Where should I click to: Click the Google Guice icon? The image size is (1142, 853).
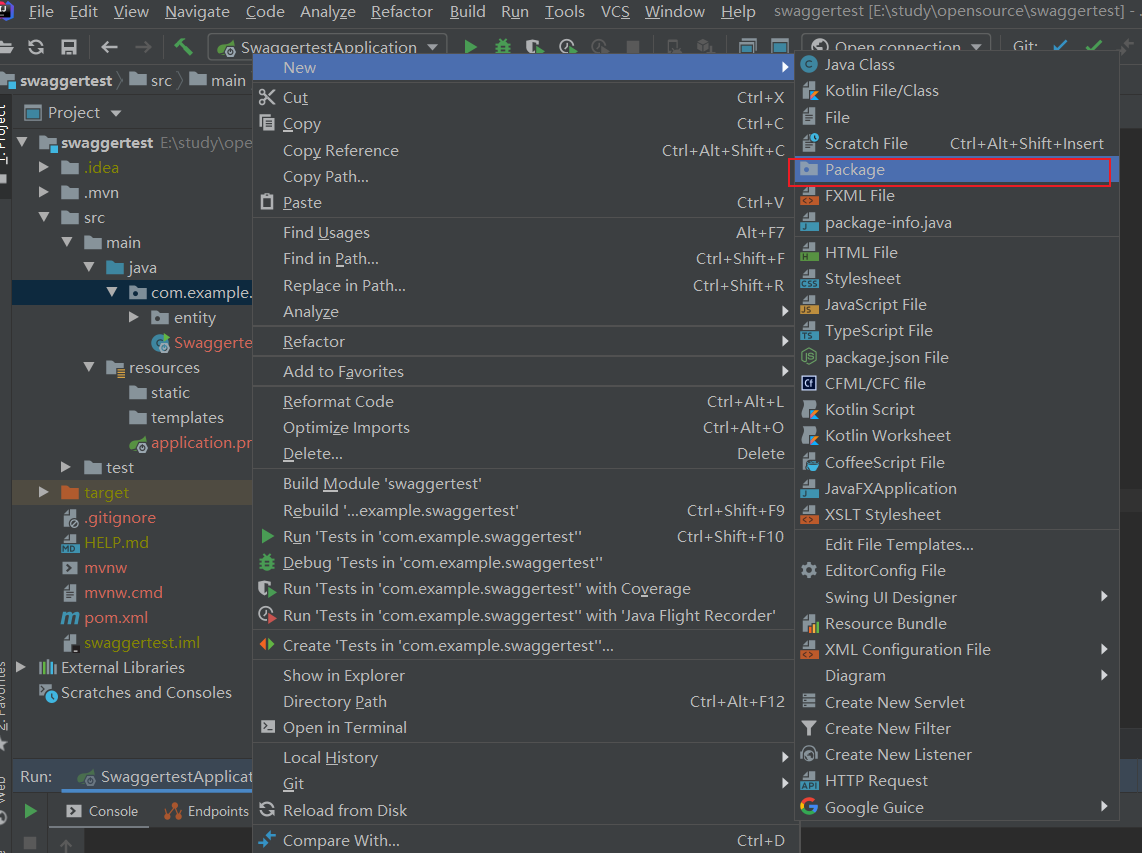pyautogui.click(x=808, y=806)
